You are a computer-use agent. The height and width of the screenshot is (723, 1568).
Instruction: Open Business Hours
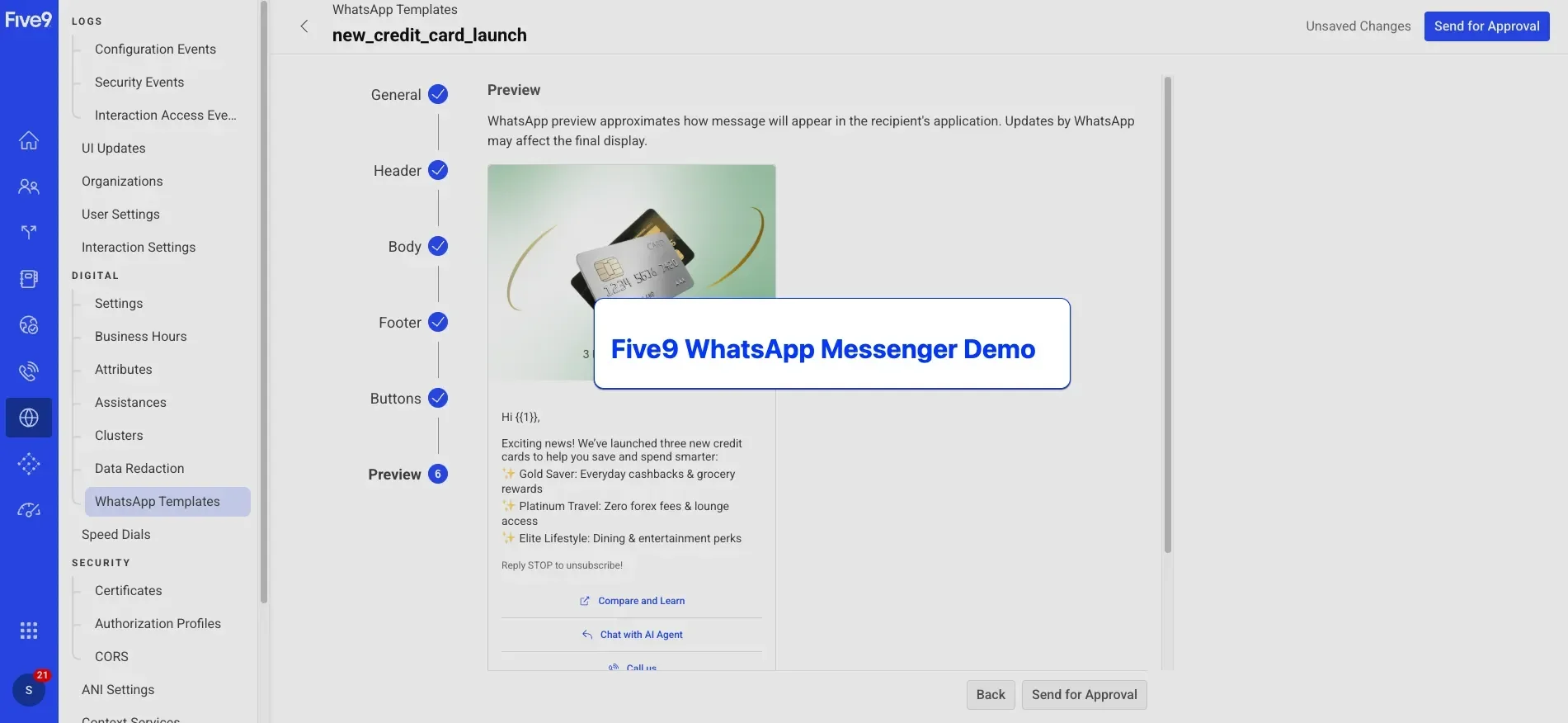click(141, 337)
